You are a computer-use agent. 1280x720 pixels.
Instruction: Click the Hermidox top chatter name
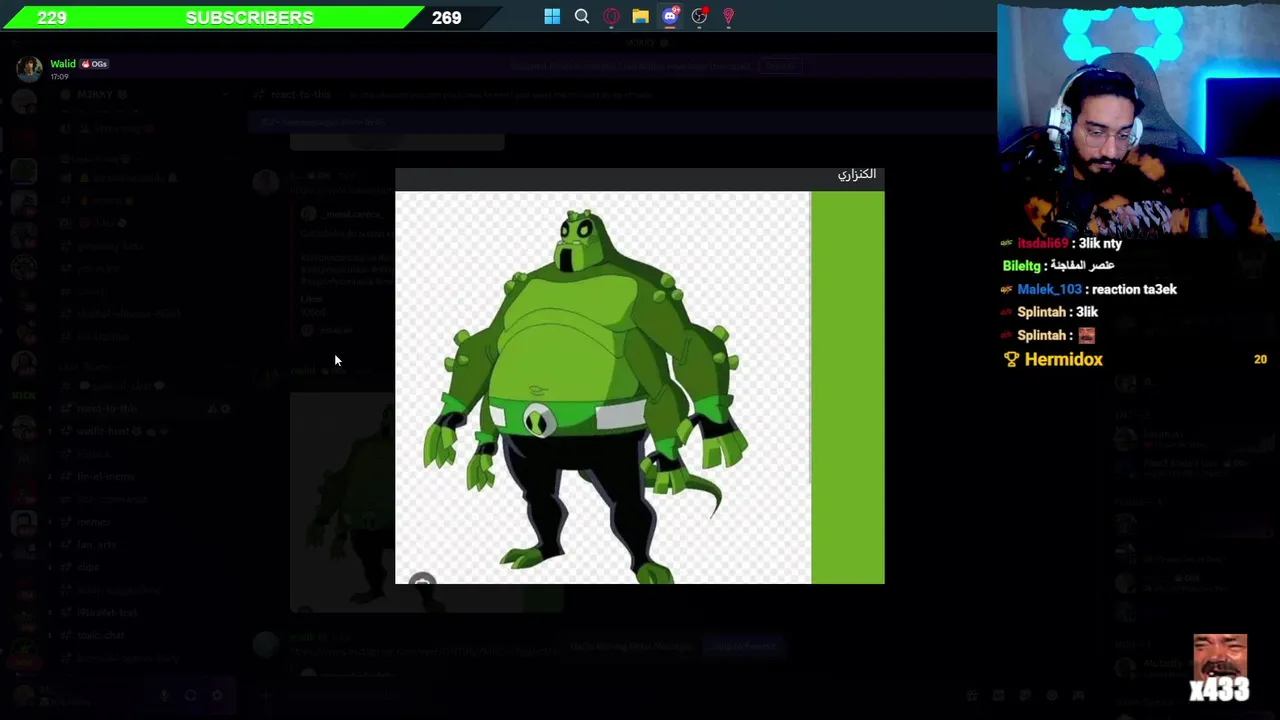tap(1064, 359)
